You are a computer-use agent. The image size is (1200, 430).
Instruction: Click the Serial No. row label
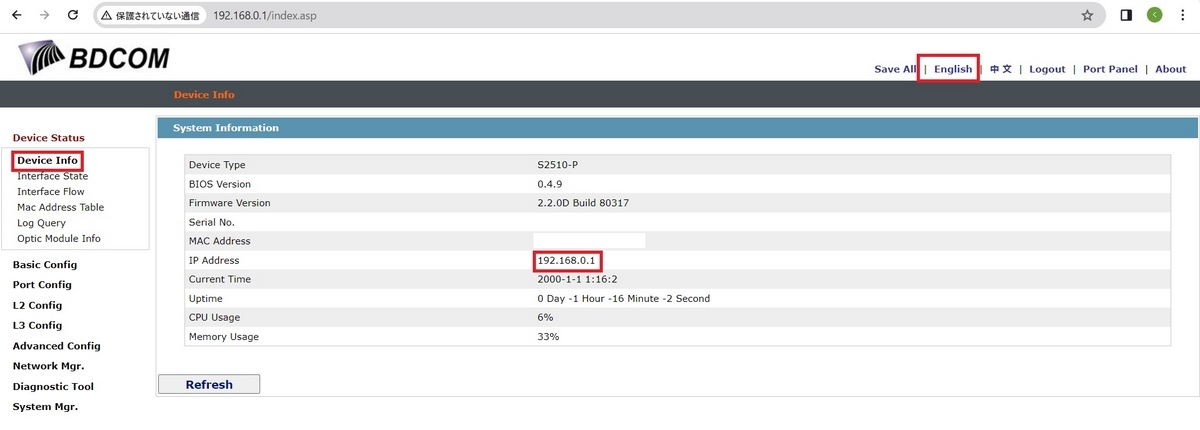pos(212,222)
